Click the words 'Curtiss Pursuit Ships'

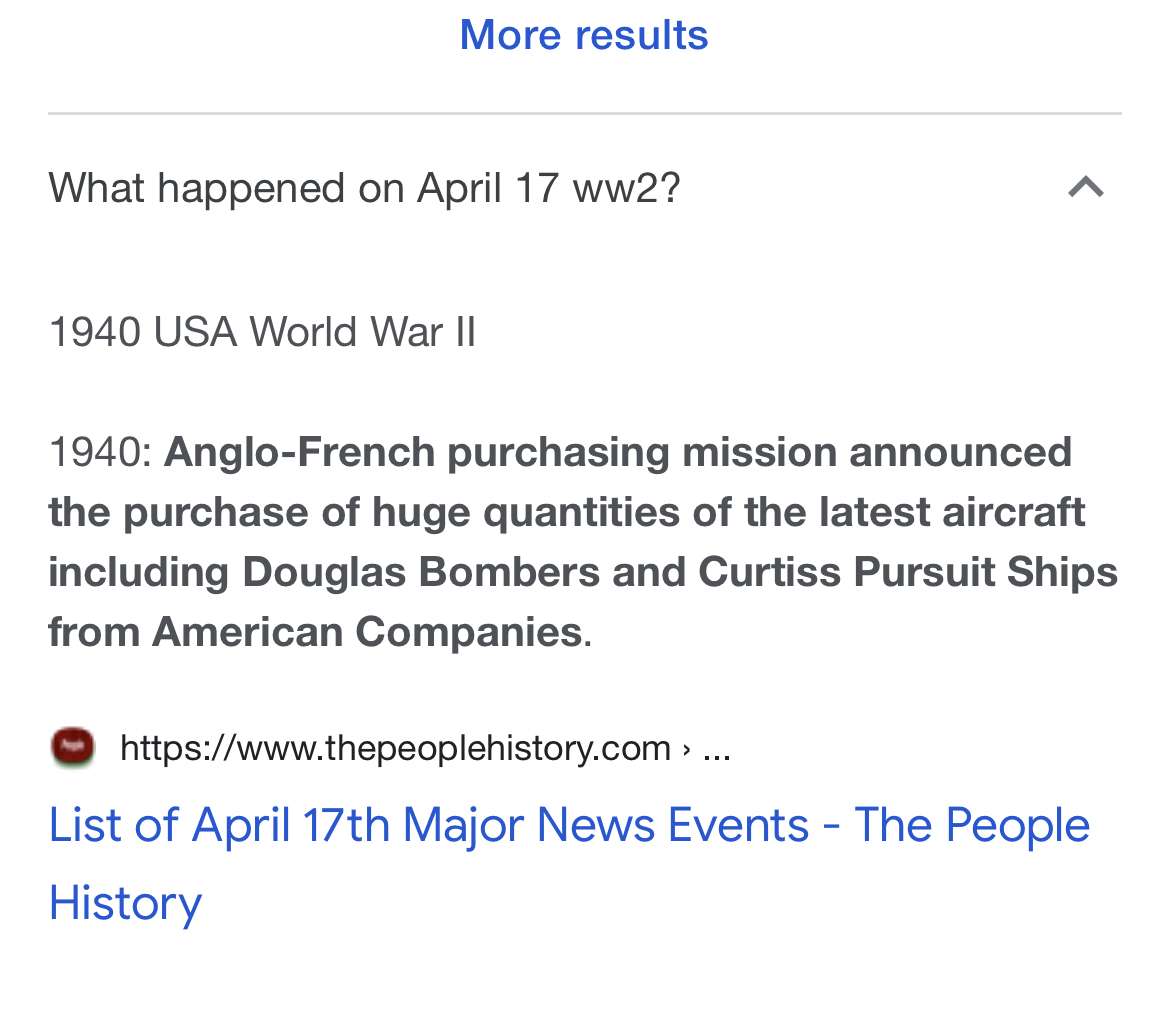(x=908, y=573)
